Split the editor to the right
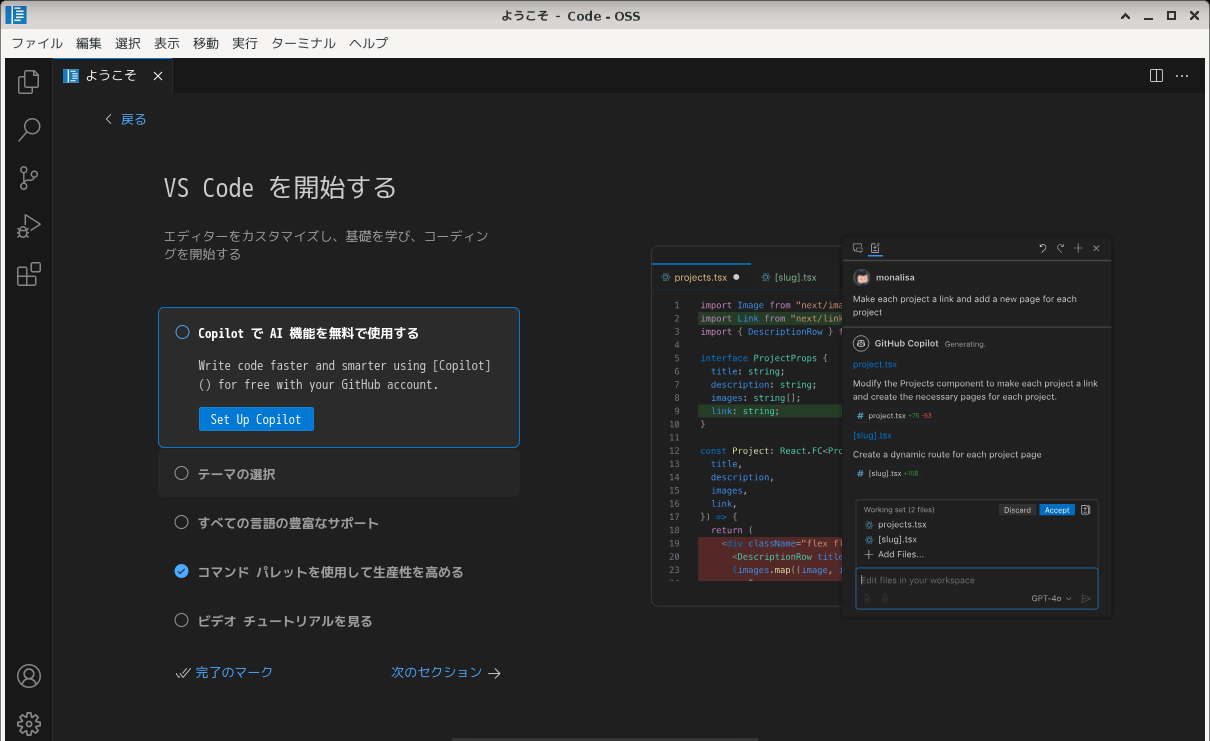Image resolution: width=1210 pixels, height=741 pixels. click(1156, 76)
